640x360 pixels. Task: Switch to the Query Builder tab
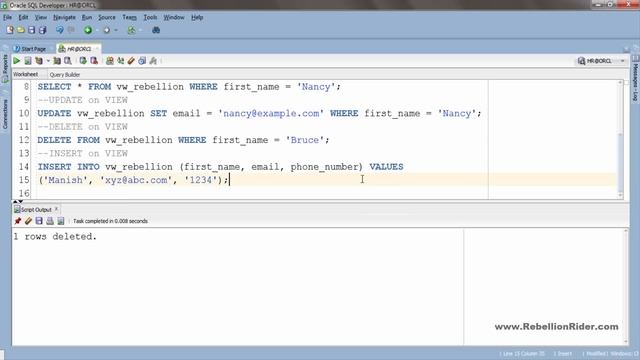[x=64, y=75]
